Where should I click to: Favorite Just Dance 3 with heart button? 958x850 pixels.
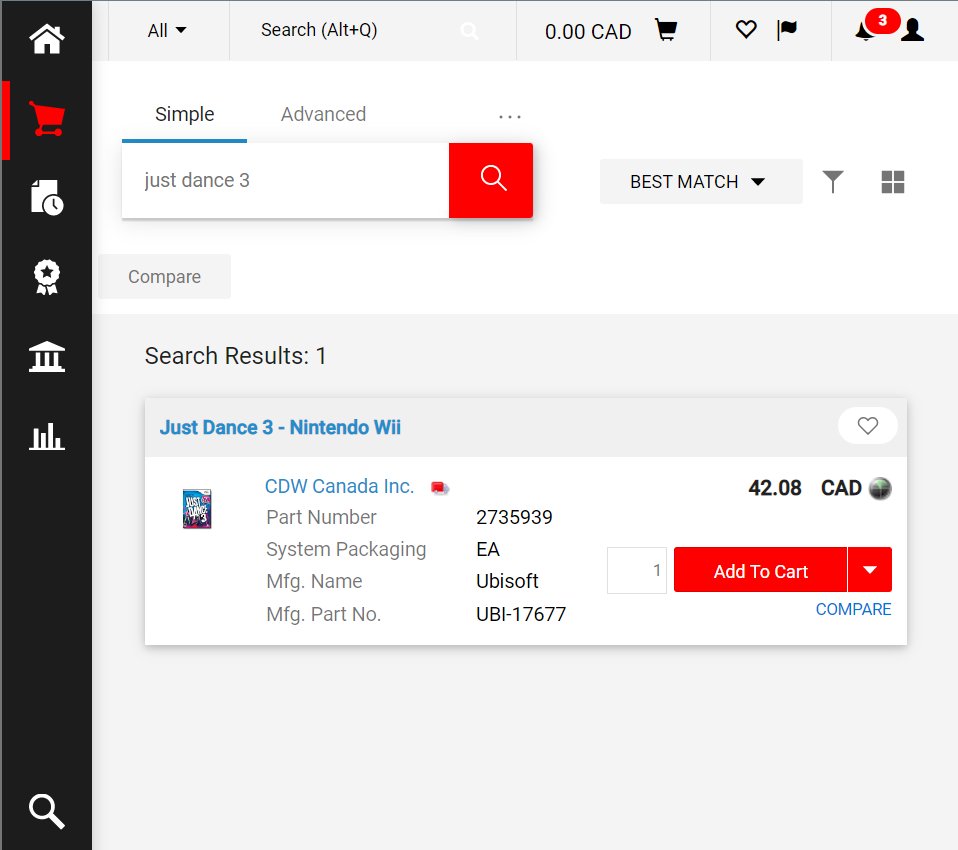(x=868, y=425)
